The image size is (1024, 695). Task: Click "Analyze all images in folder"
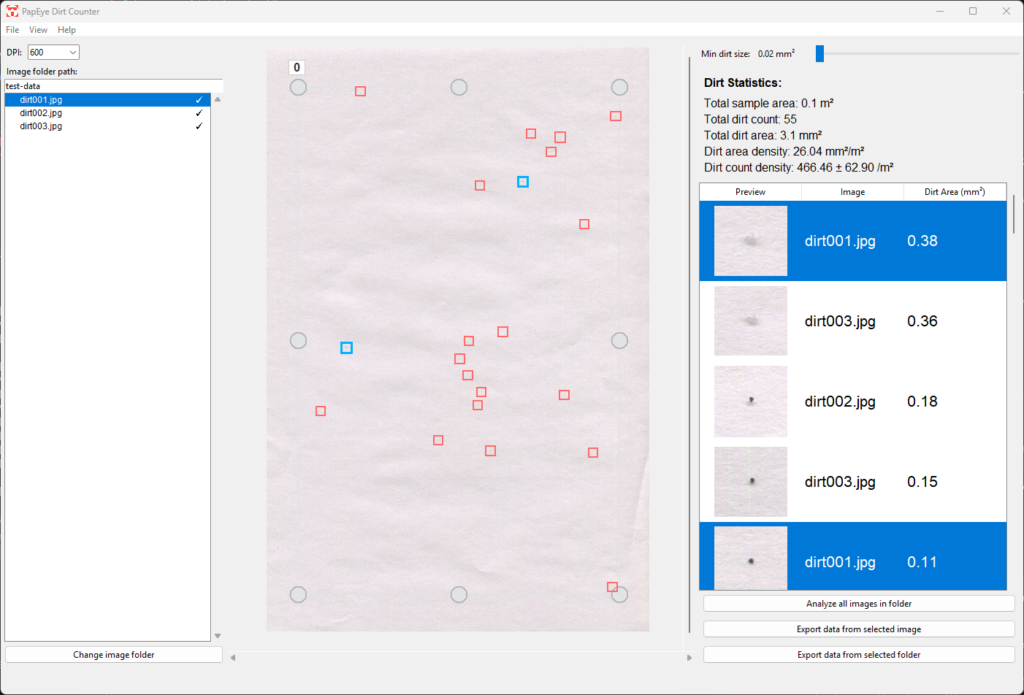coord(858,603)
